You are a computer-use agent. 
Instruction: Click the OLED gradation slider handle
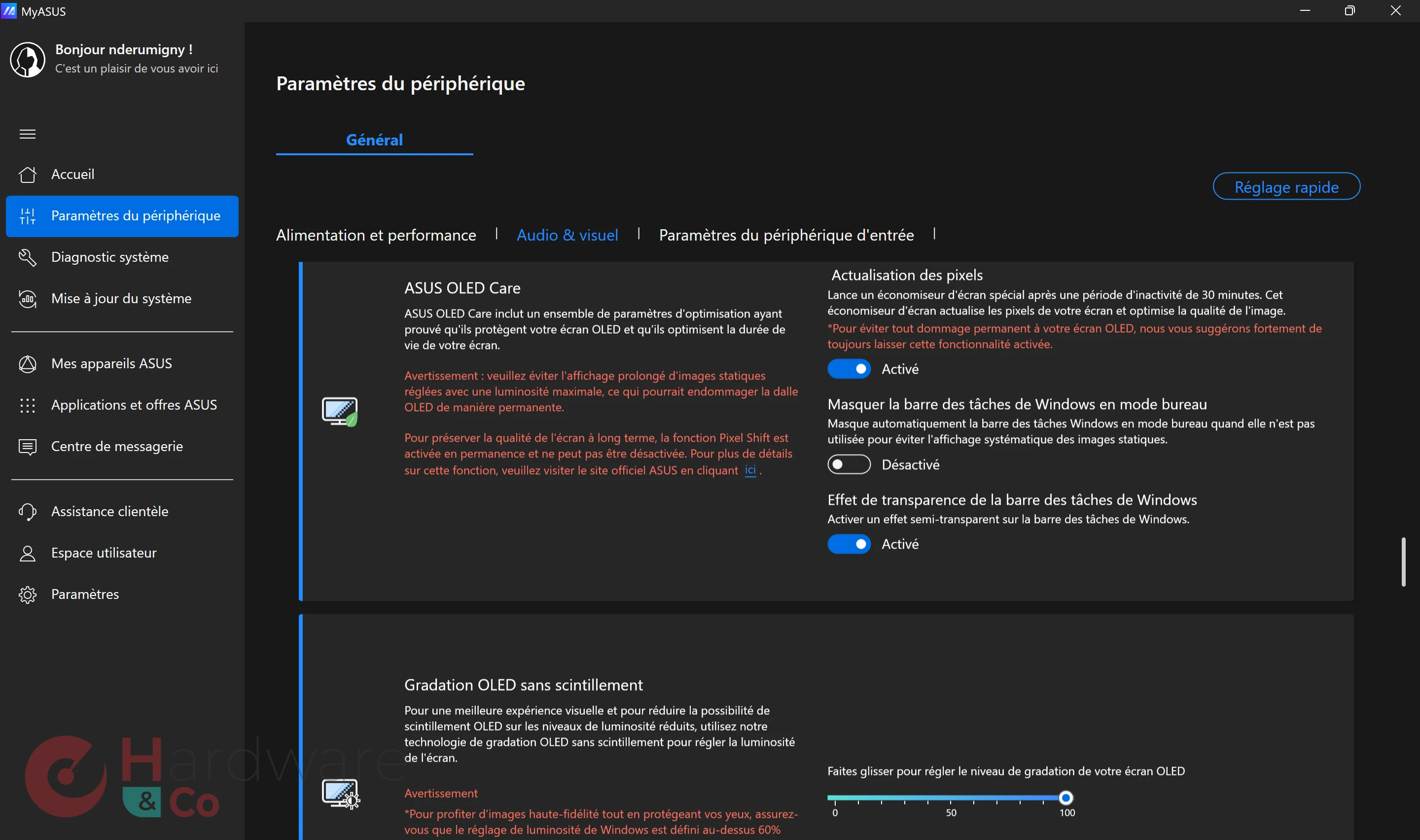pos(1065,798)
